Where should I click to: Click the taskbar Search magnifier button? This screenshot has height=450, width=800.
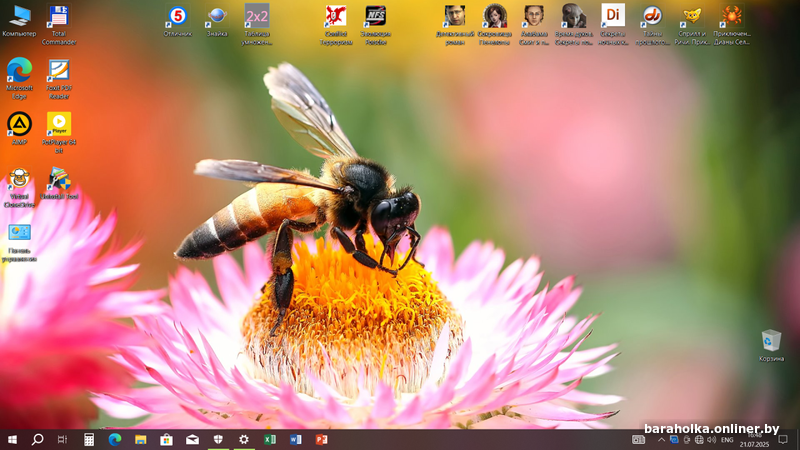(38, 439)
